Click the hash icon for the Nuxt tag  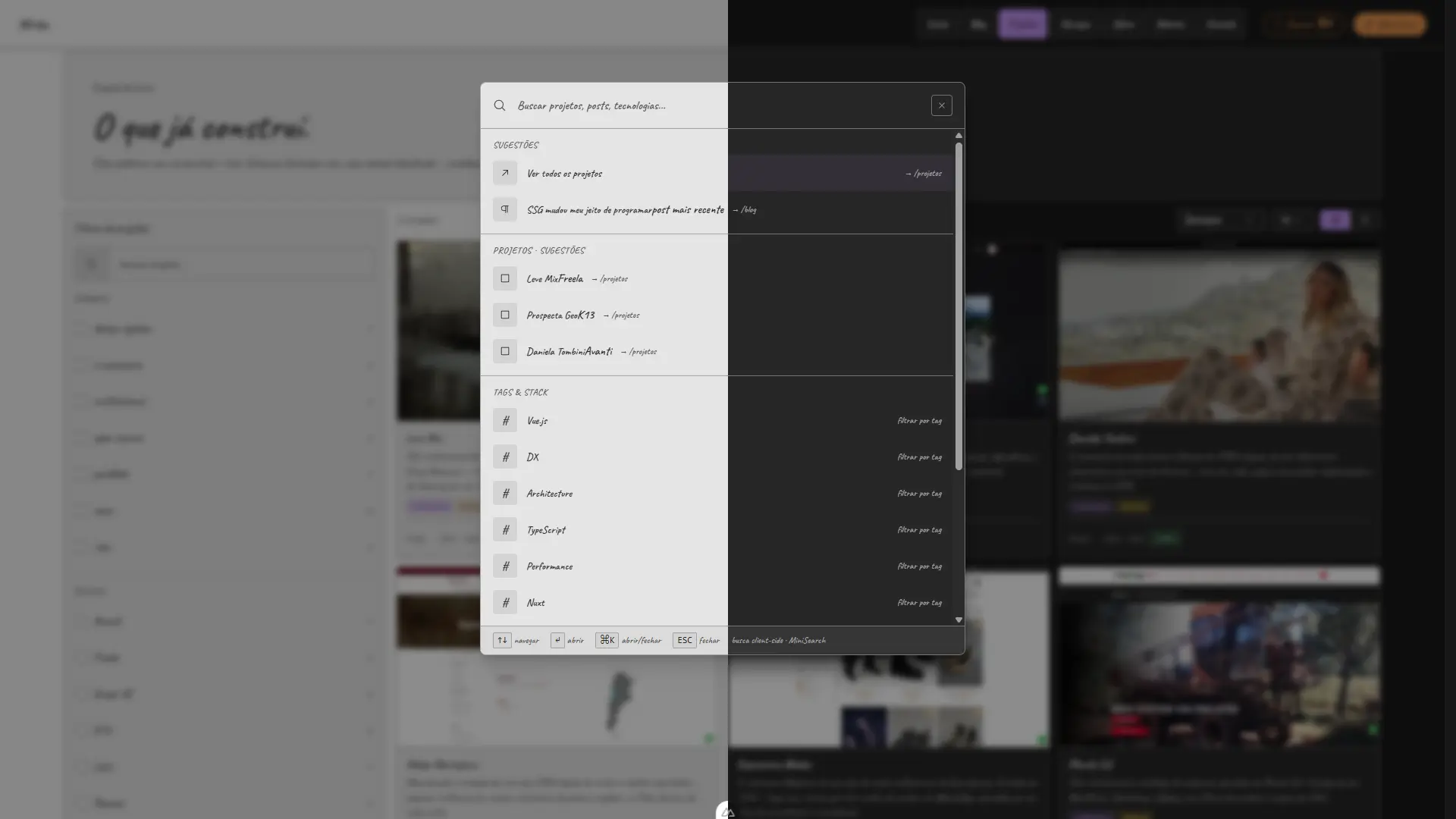click(x=505, y=602)
